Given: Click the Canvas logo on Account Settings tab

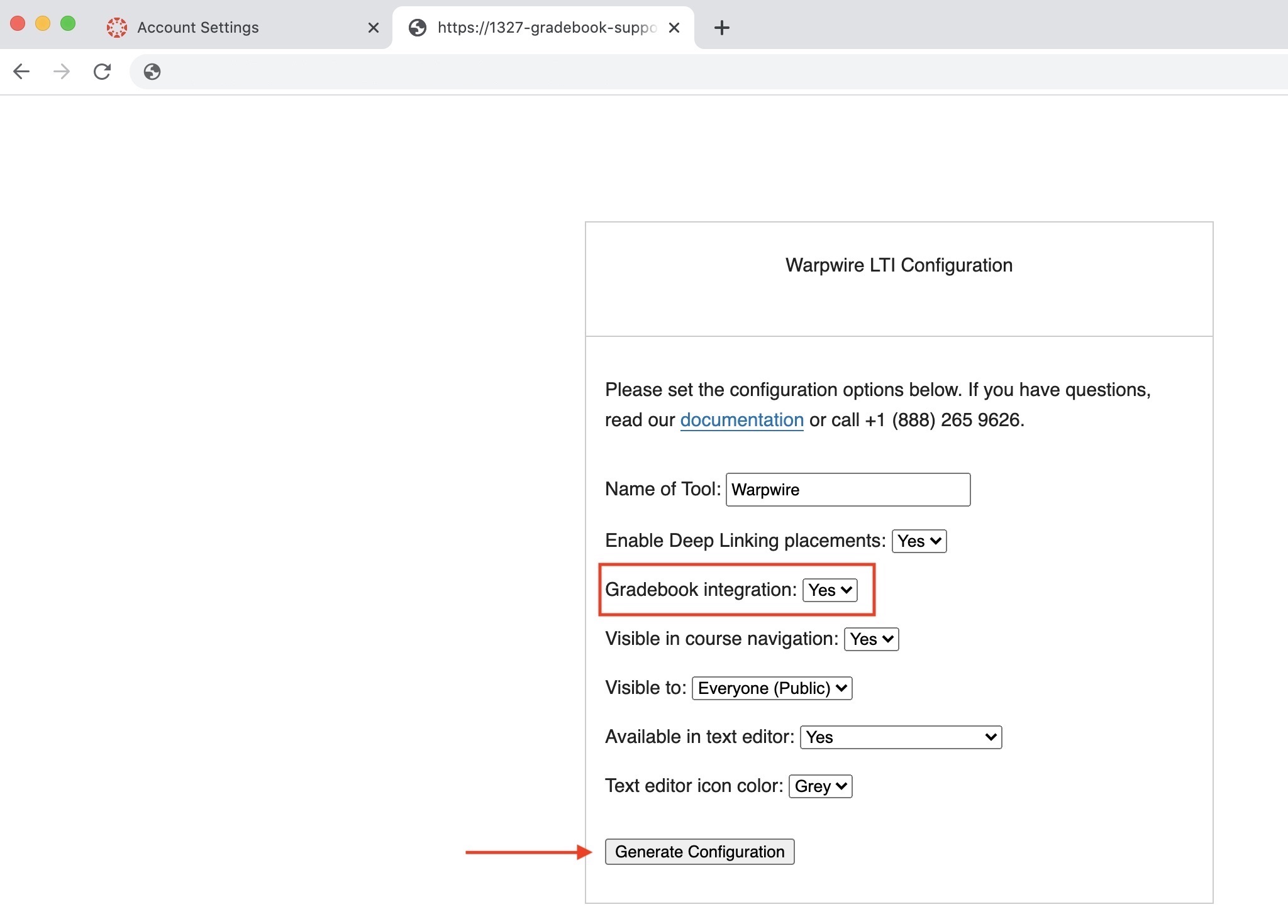Looking at the screenshot, I should coord(117,28).
